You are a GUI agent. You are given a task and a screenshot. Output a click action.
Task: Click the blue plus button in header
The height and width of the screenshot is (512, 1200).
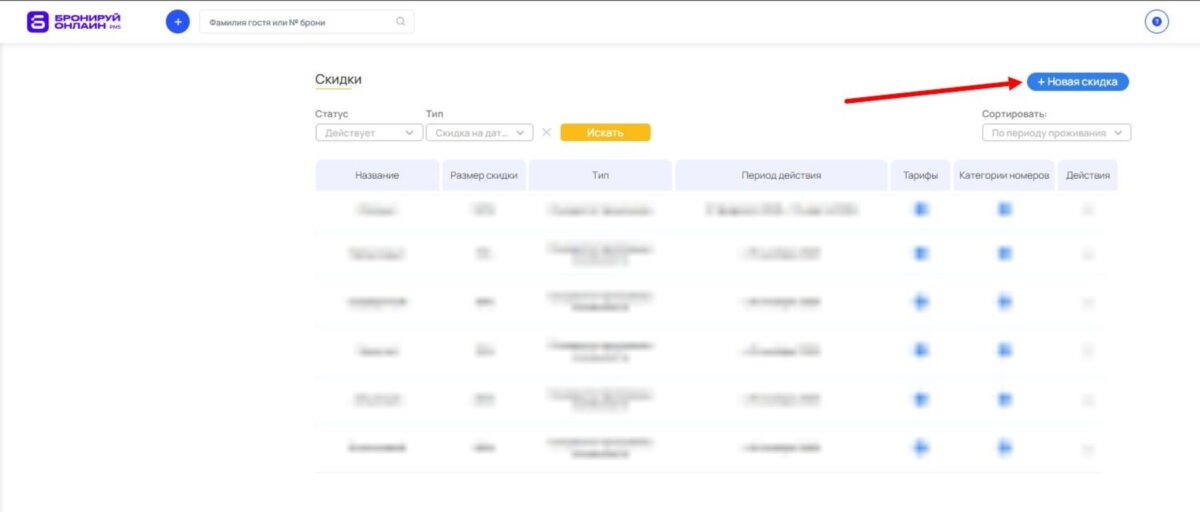(x=177, y=21)
